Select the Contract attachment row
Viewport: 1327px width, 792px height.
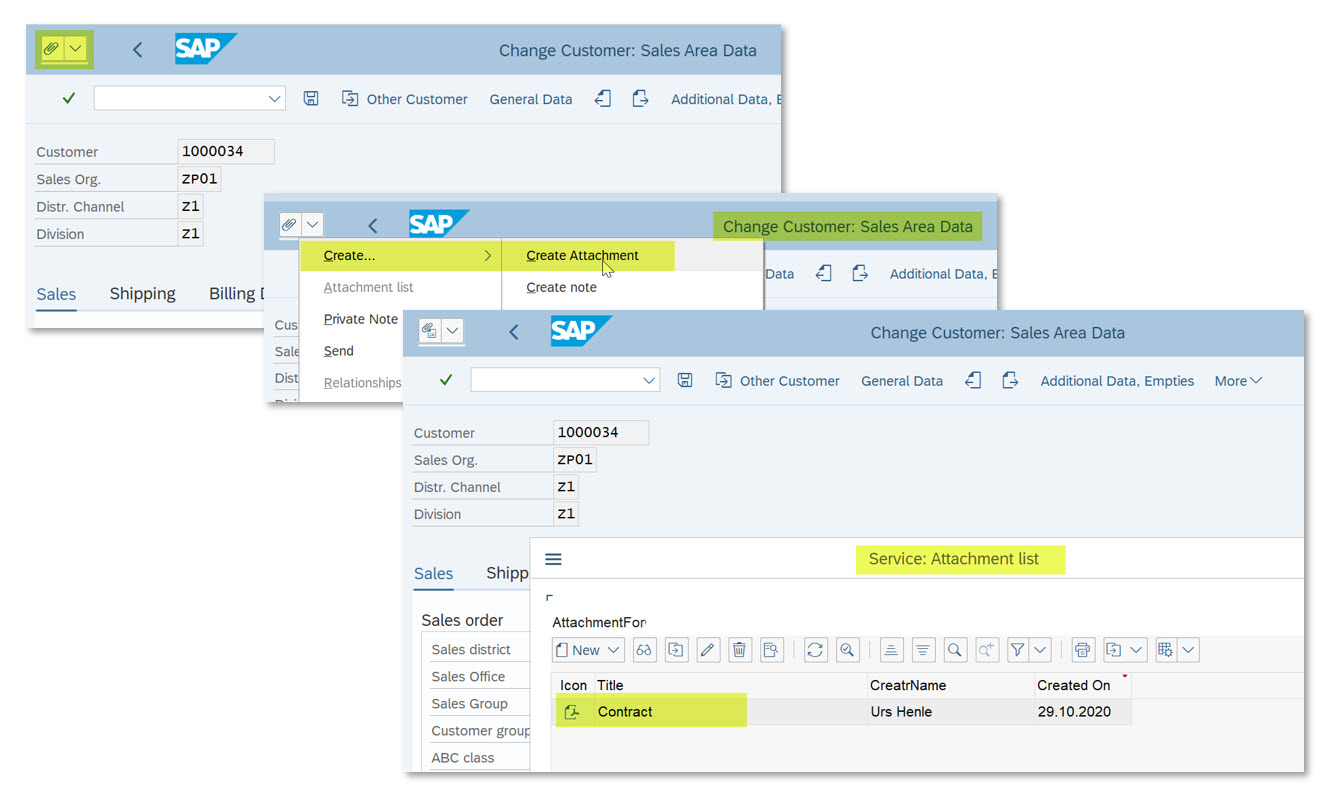pyautogui.click(x=625, y=712)
